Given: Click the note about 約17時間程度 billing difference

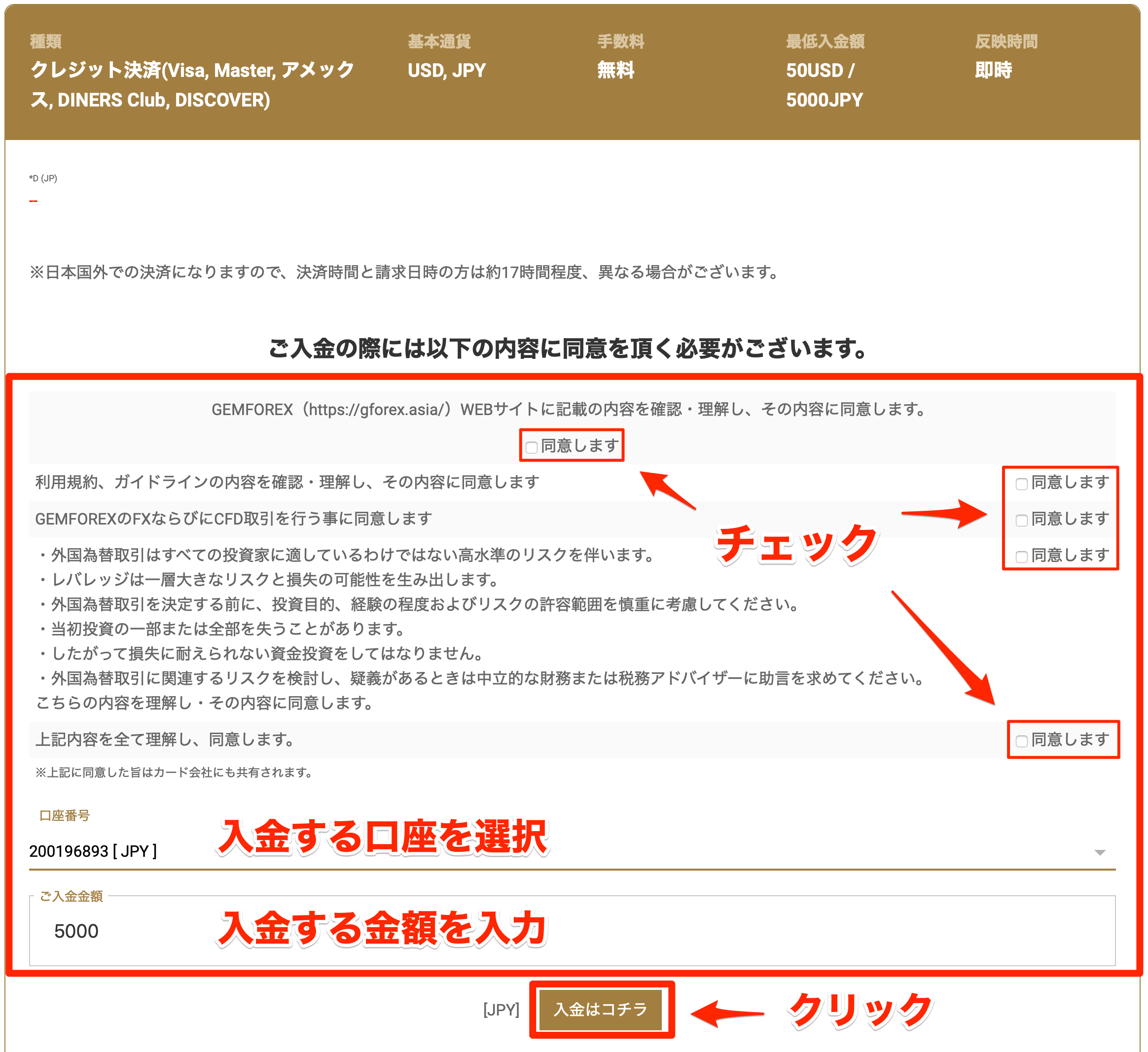Looking at the screenshot, I should coord(405,272).
